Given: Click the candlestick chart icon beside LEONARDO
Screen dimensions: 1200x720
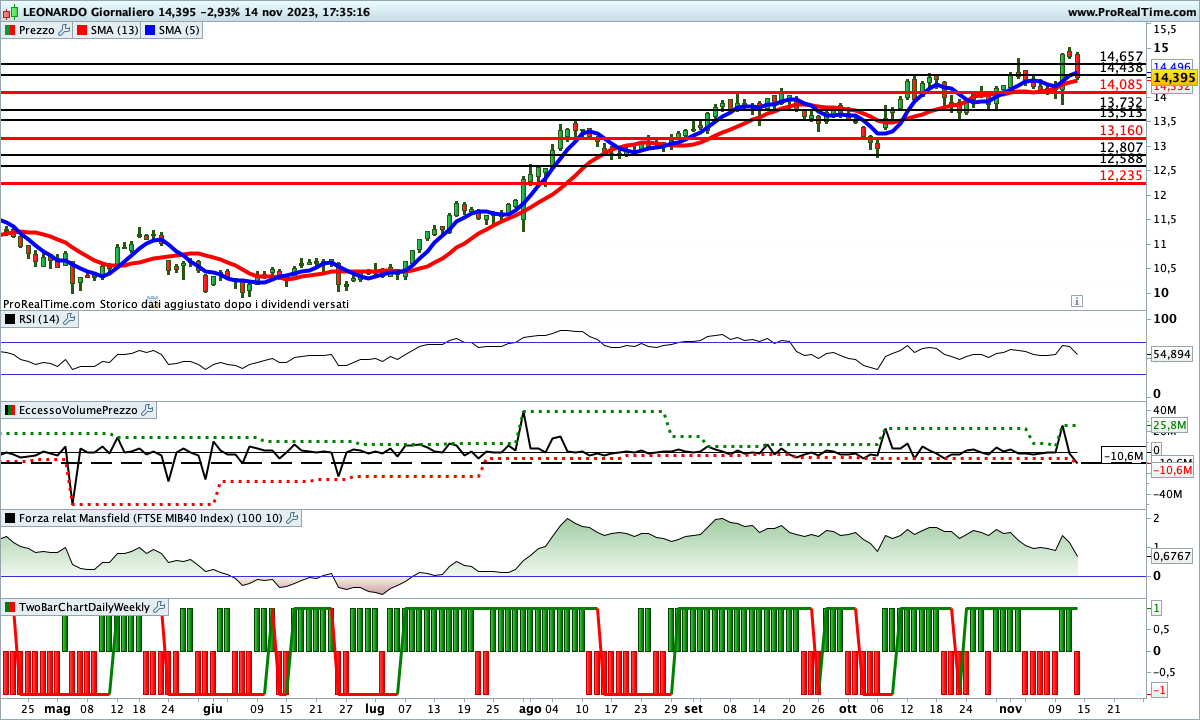Looking at the screenshot, I should (9, 12).
